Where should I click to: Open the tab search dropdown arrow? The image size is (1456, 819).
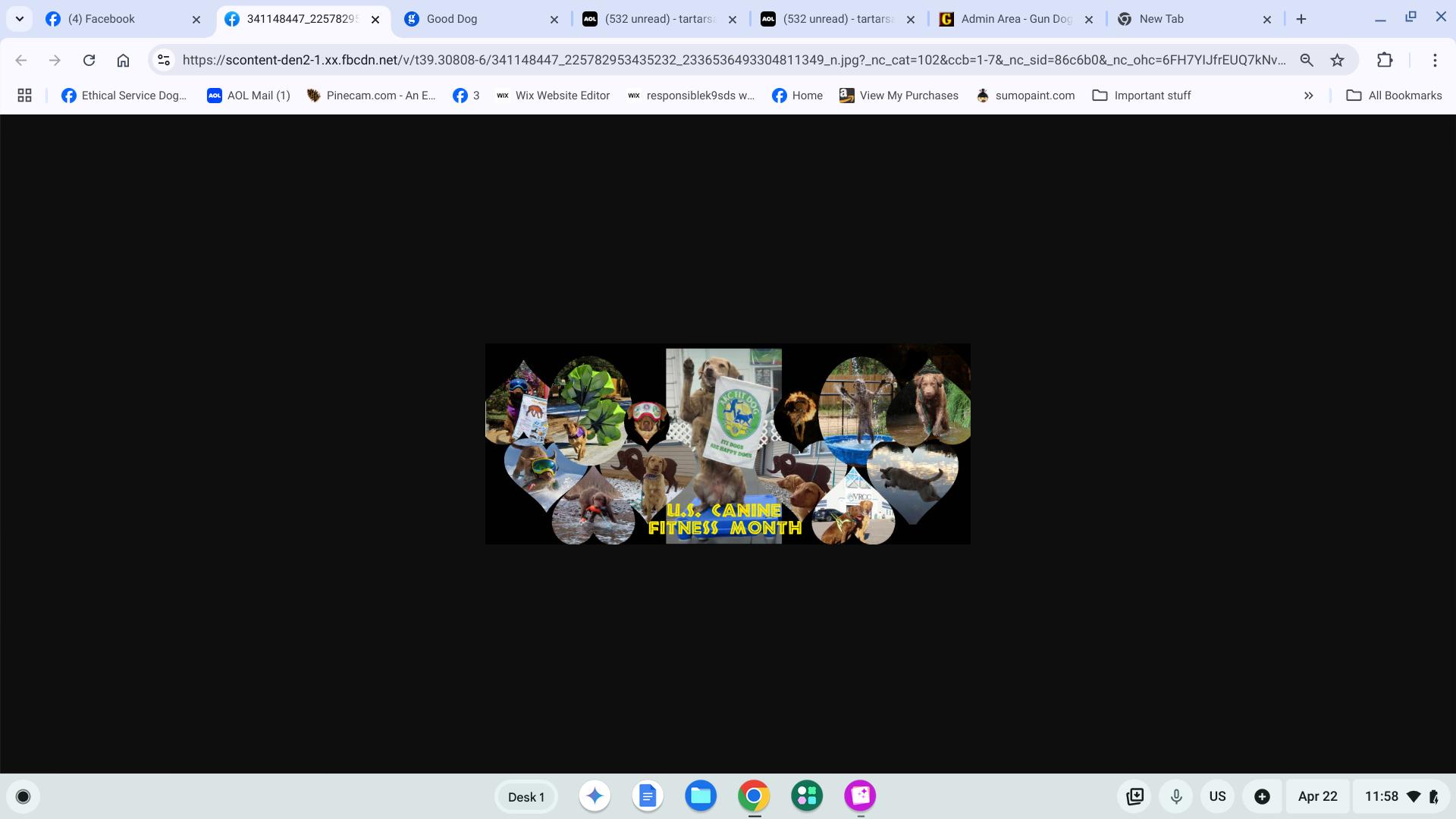[x=20, y=19]
